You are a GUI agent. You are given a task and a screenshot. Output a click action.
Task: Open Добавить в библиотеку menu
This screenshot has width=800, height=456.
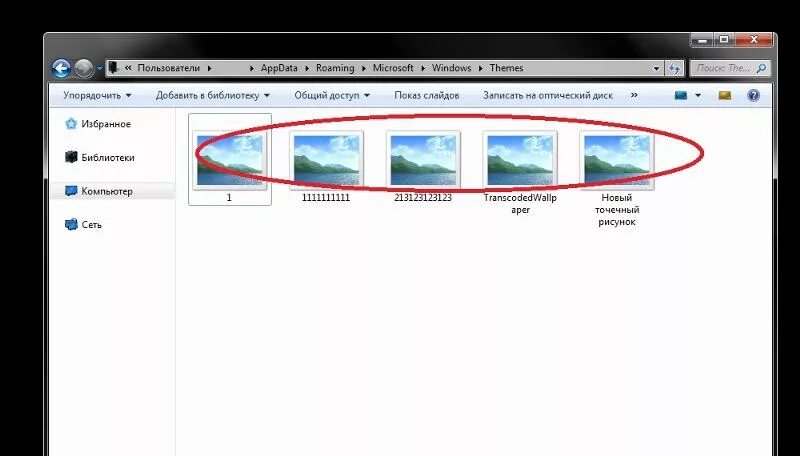coord(213,95)
